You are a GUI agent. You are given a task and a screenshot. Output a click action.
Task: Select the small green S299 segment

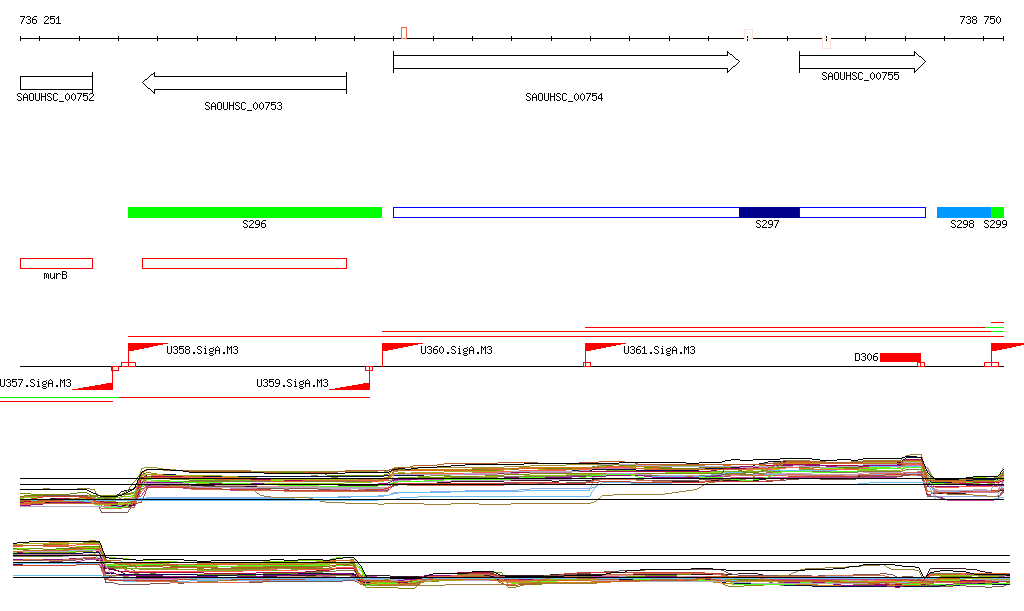tap(997, 212)
